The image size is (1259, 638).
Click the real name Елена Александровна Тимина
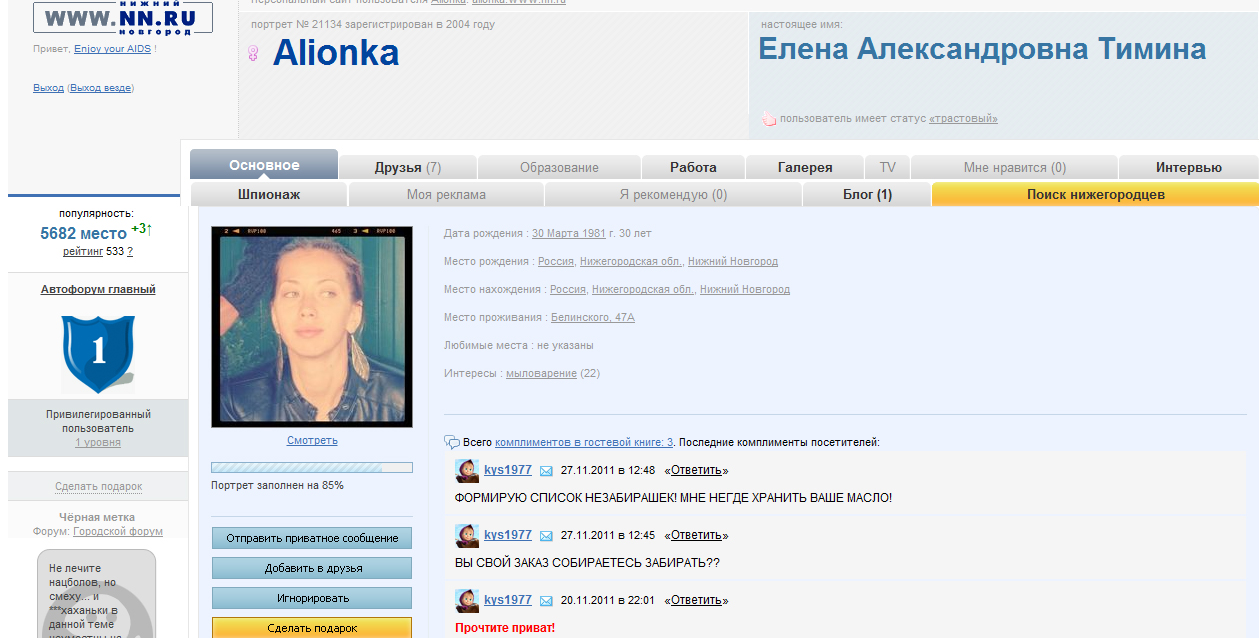pyautogui.click(x=982, y=48)
